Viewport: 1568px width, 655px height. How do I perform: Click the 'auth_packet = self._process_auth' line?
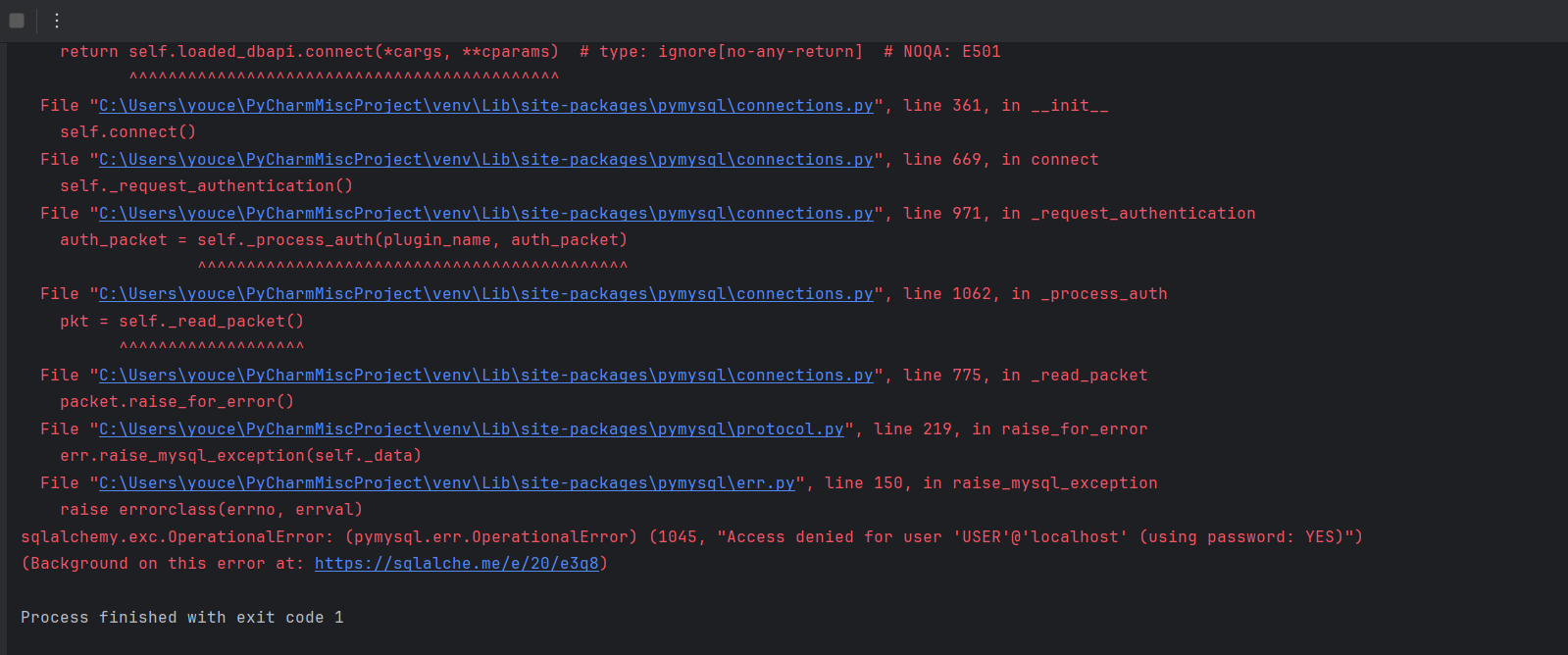[x=343, y=240]
